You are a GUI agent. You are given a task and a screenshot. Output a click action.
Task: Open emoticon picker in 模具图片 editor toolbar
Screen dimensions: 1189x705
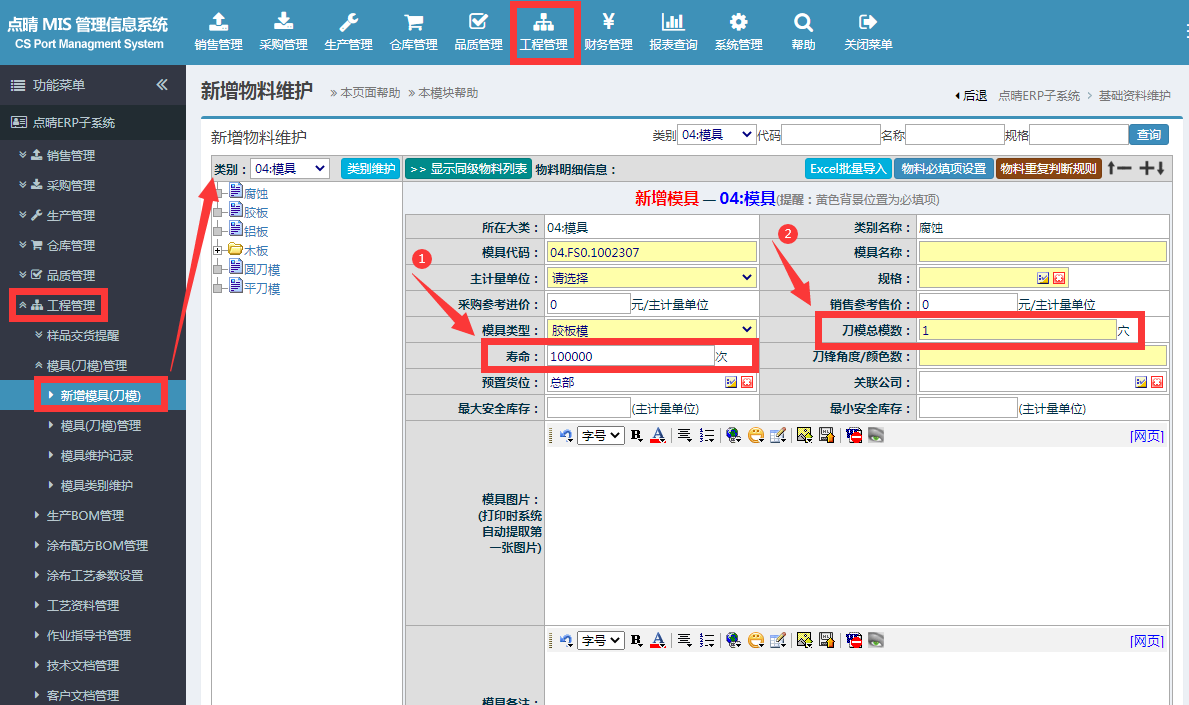tap(755, 435)
